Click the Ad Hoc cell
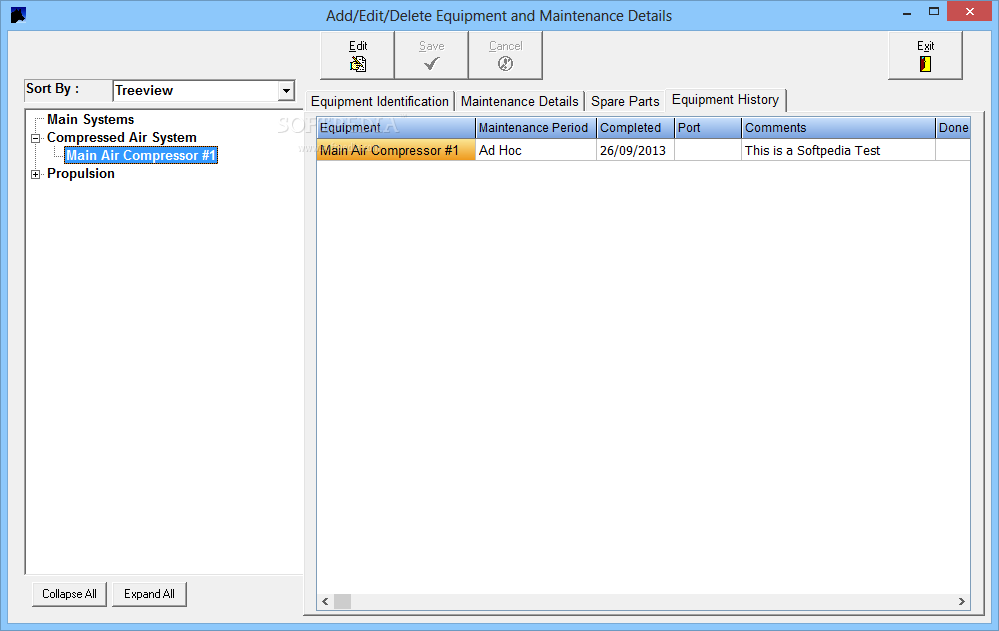The height and width of the screenshot is (631, 999). pos(536,150)
